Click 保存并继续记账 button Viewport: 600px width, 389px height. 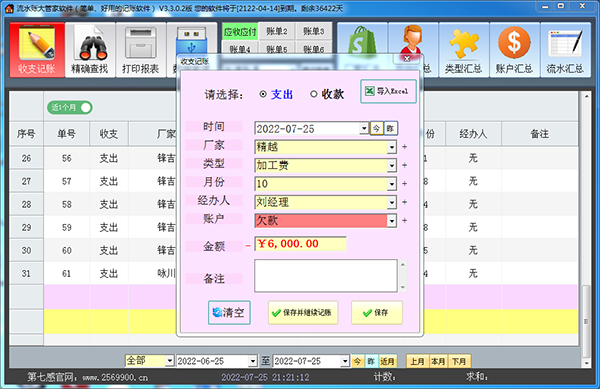303,313
